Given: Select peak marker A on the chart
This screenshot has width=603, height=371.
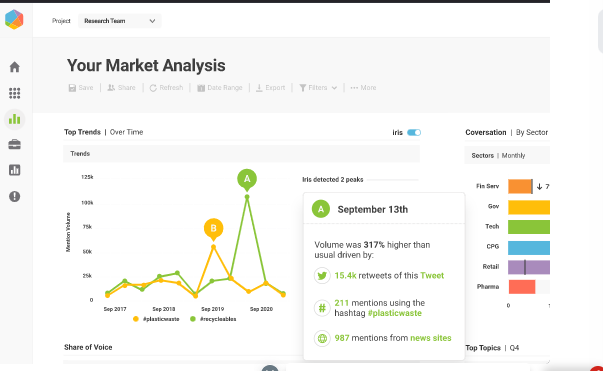Looking at the screenshot, I should 247,179.
